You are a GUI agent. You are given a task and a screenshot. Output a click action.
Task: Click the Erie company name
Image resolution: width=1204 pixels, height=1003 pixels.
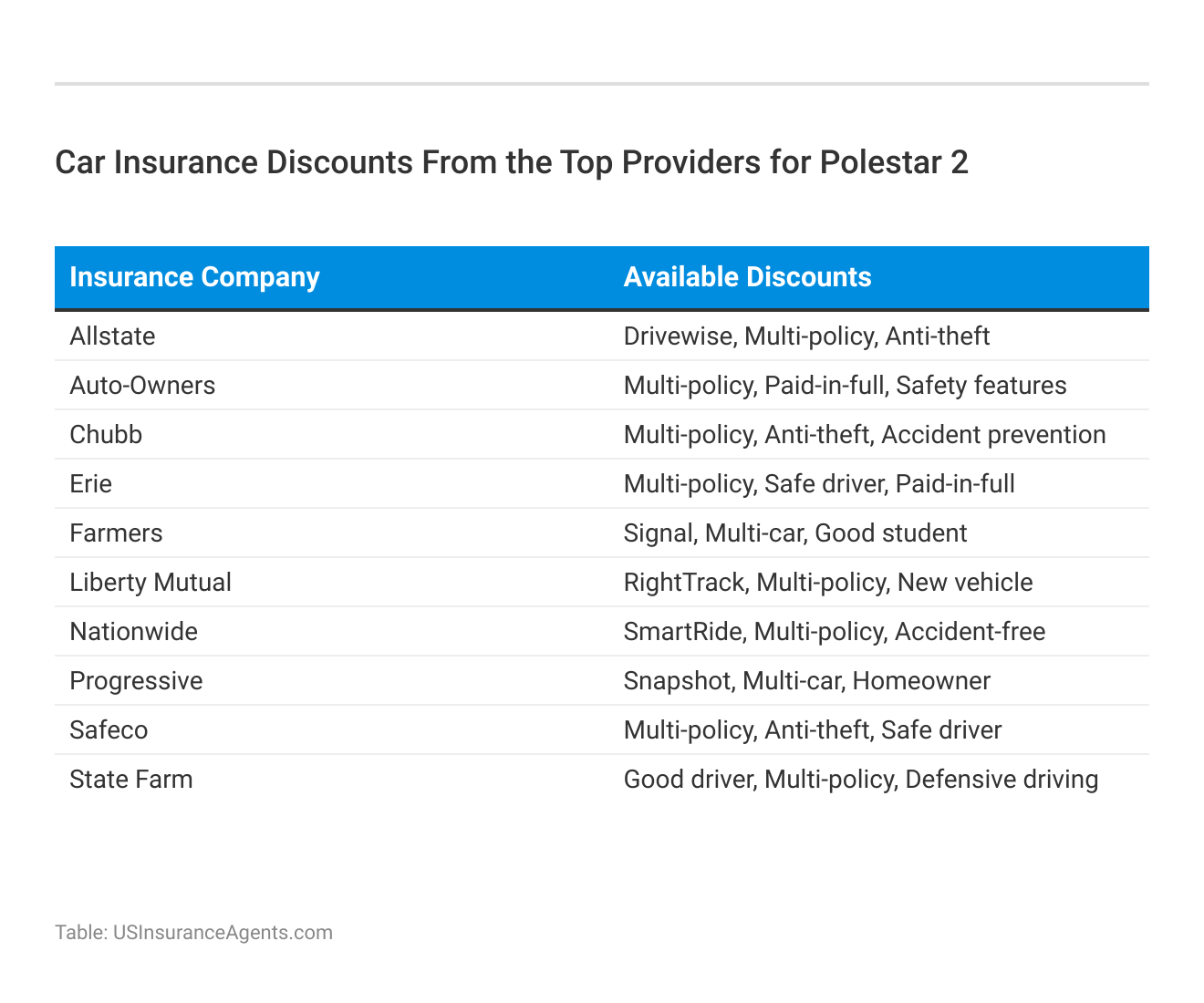[x=90, y=484]
